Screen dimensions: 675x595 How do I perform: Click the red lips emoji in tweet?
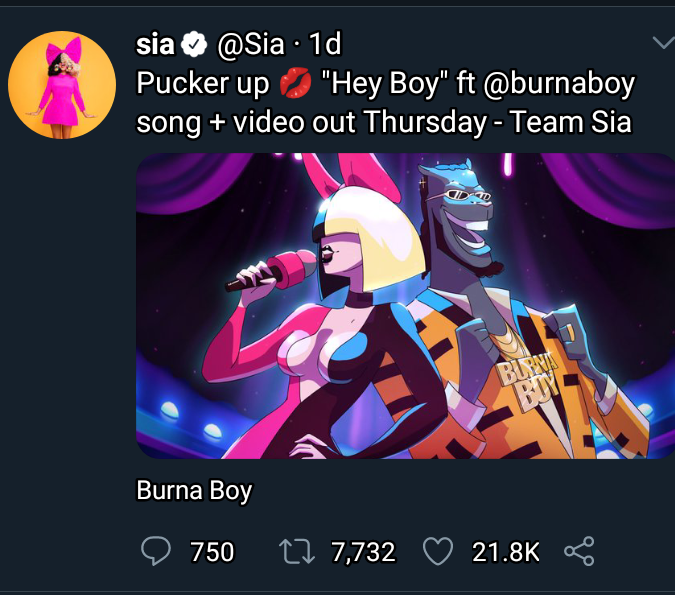pos(295,85)
